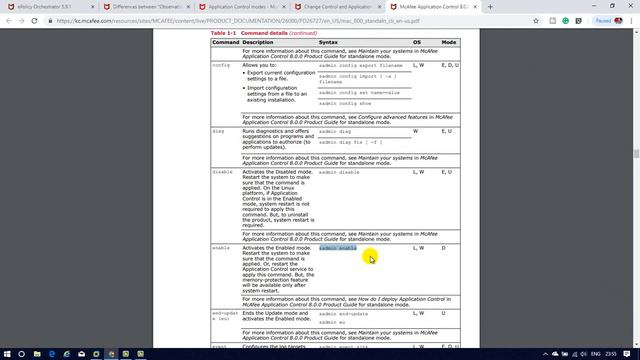Click the scrollbar down arrow
This screenshot has width=640, height=360.
pyautogui.click(x=636, y=345)
